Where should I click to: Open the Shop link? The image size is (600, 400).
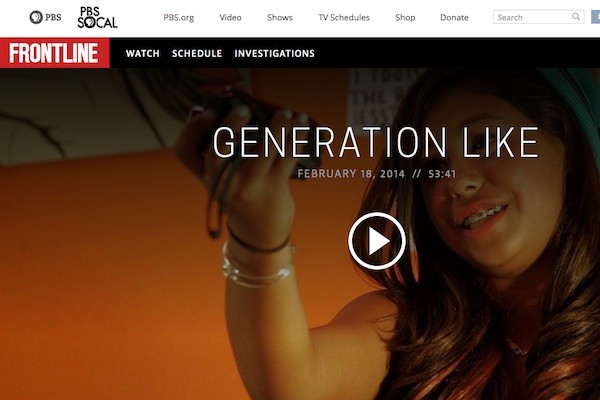pos(405,18)
